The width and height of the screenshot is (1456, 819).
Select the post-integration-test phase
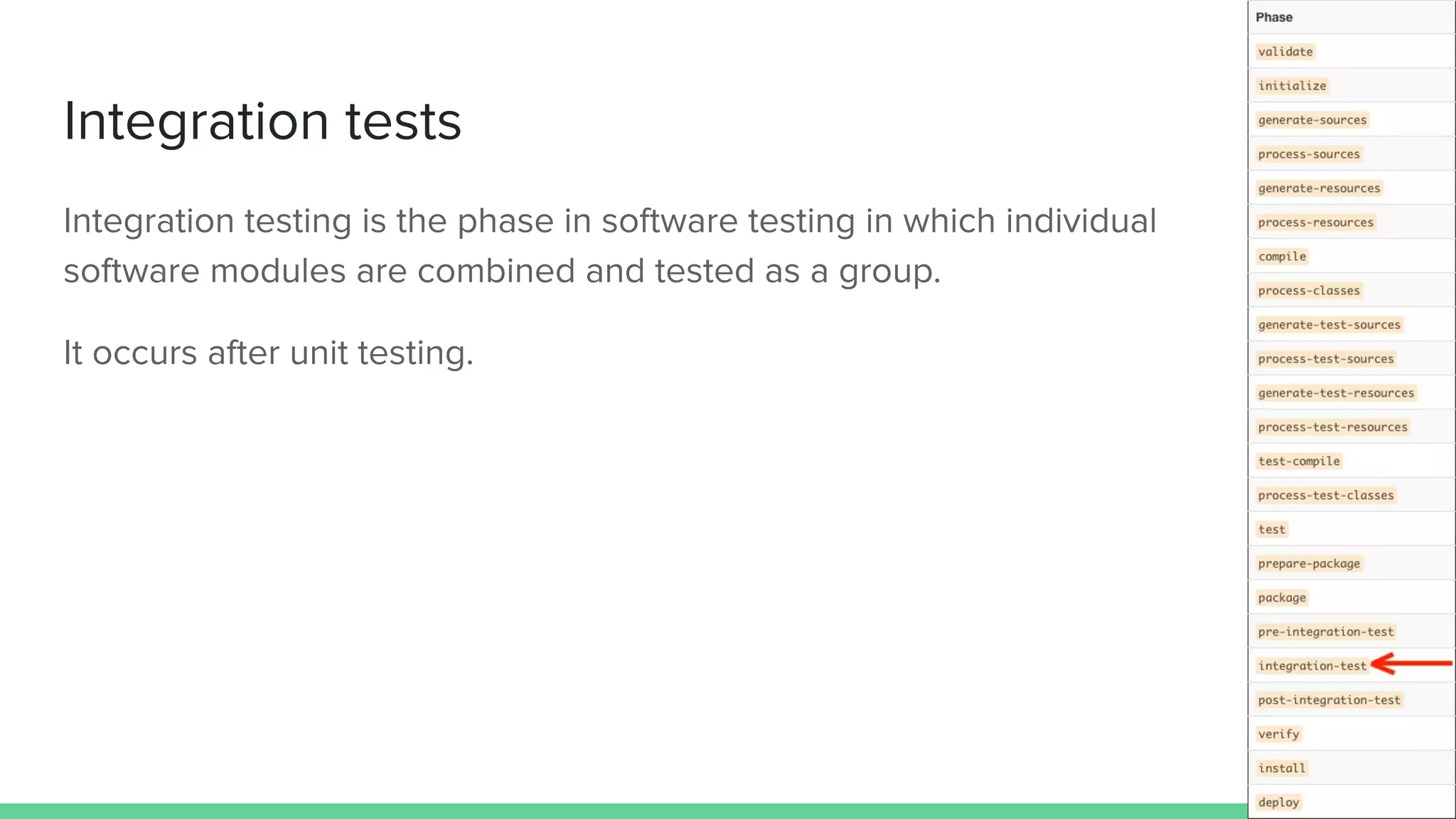pos(1329,700)
